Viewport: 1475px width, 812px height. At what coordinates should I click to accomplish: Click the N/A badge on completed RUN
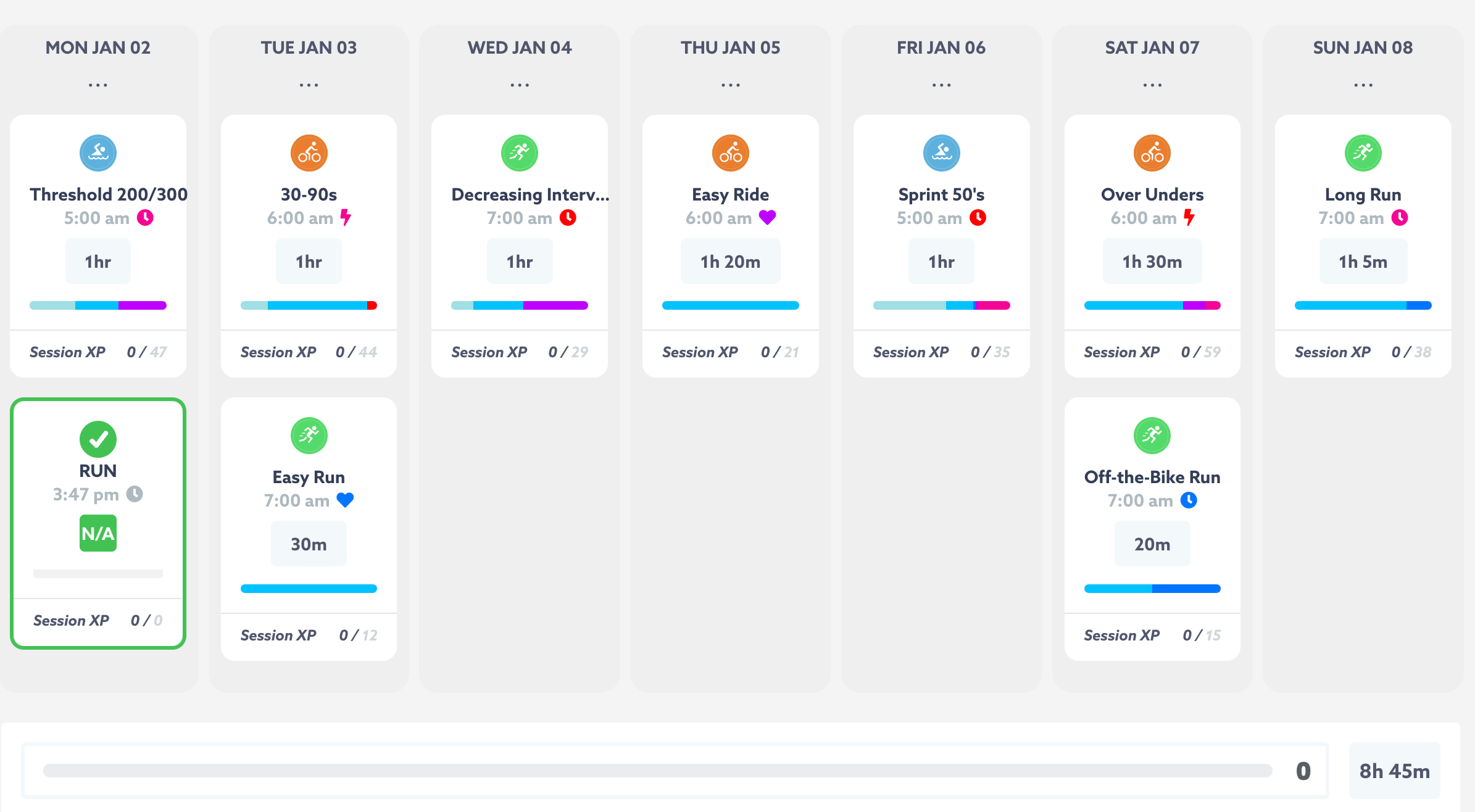click(98, 533)
